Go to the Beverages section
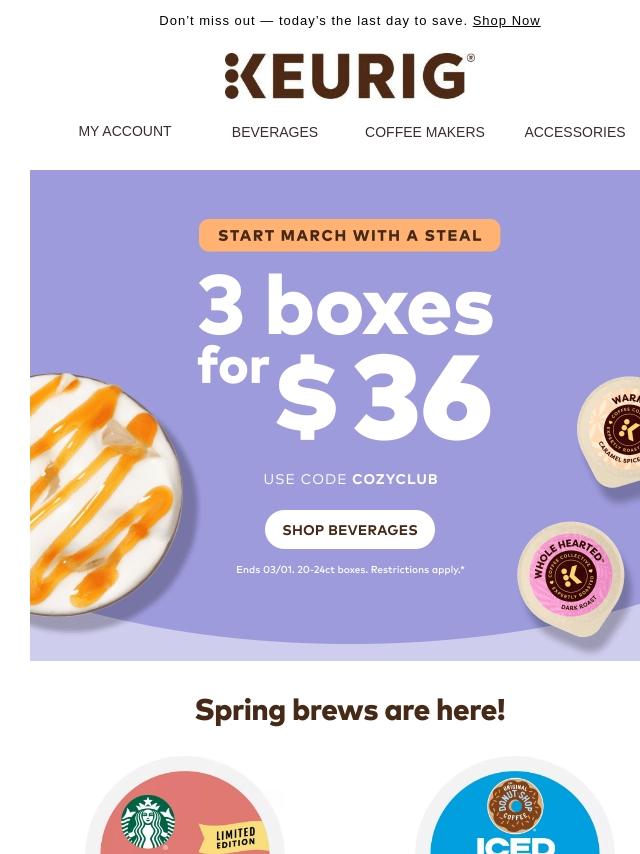 275,132
